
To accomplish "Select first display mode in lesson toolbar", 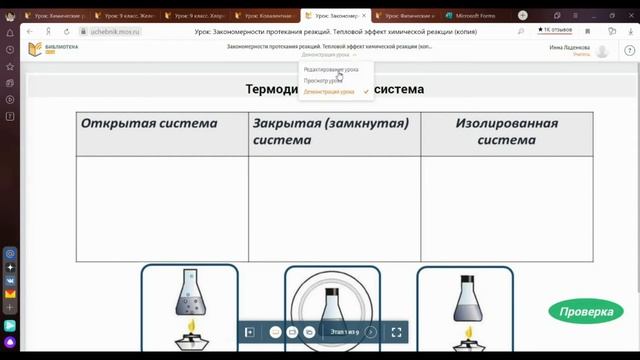I will point(276,332).
